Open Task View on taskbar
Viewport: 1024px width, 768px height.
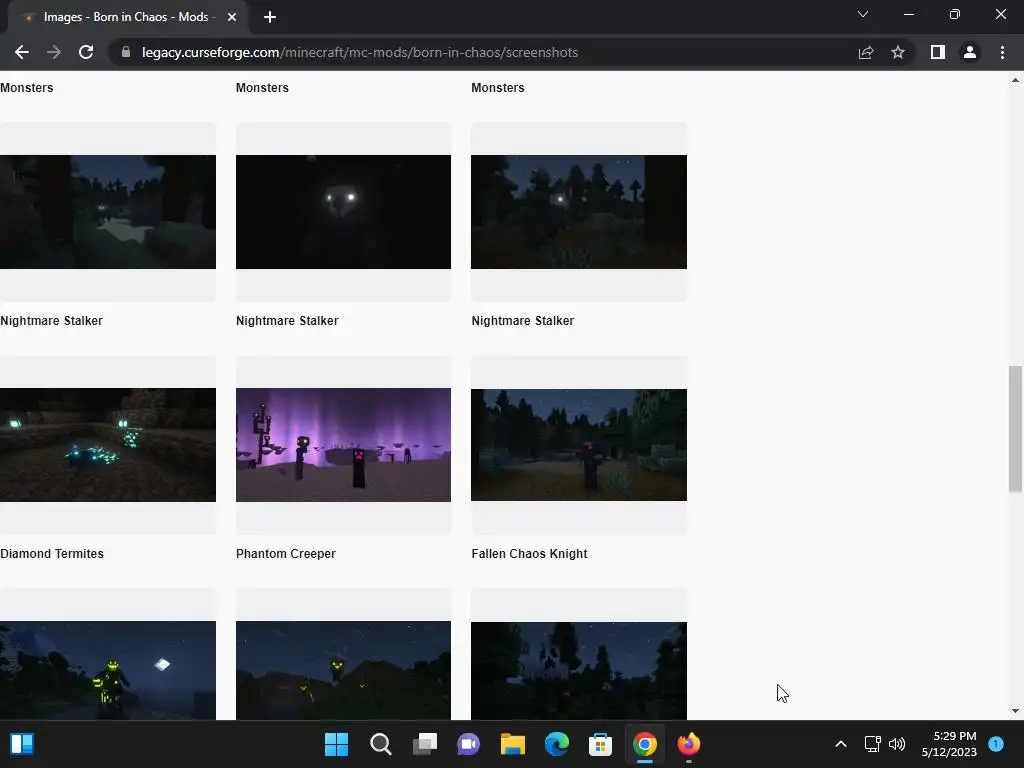pos(424,744)
